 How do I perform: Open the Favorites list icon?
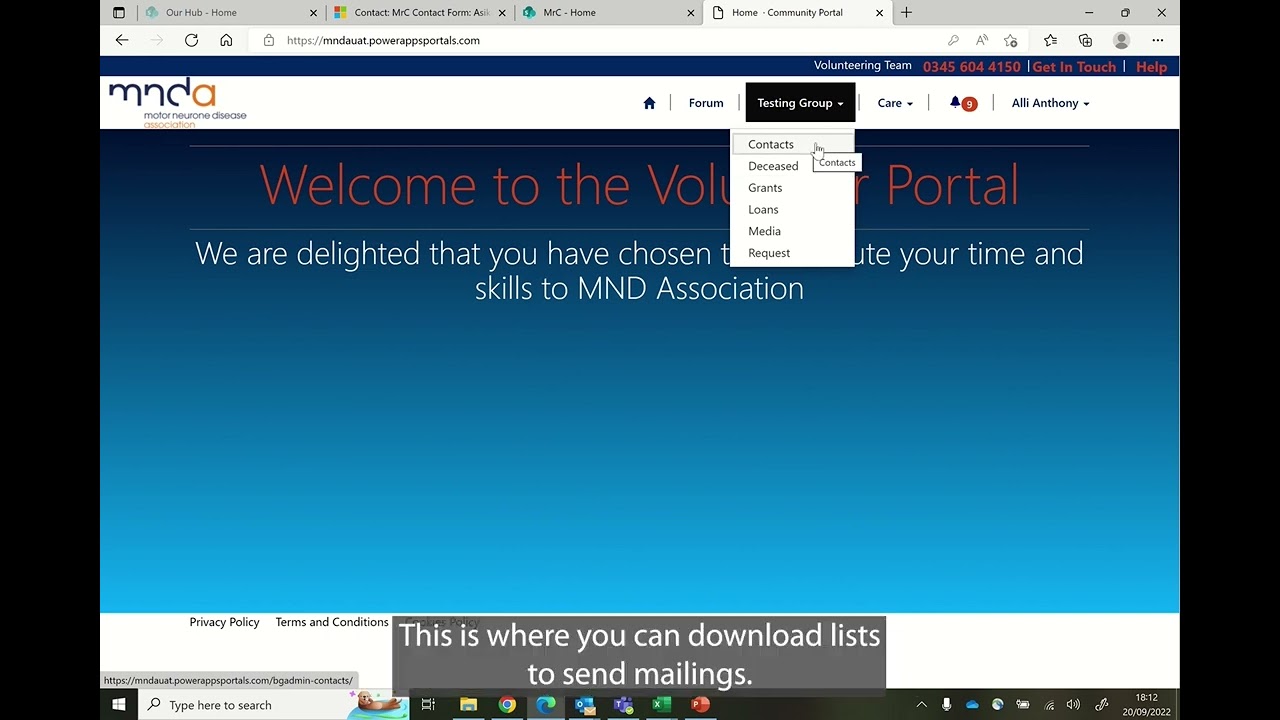click(x=1050, y=40)
